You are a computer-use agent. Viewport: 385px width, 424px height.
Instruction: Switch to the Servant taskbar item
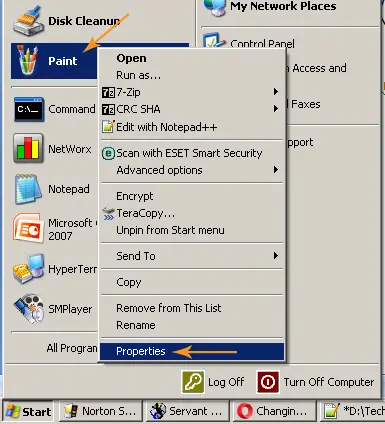point(187,411)
